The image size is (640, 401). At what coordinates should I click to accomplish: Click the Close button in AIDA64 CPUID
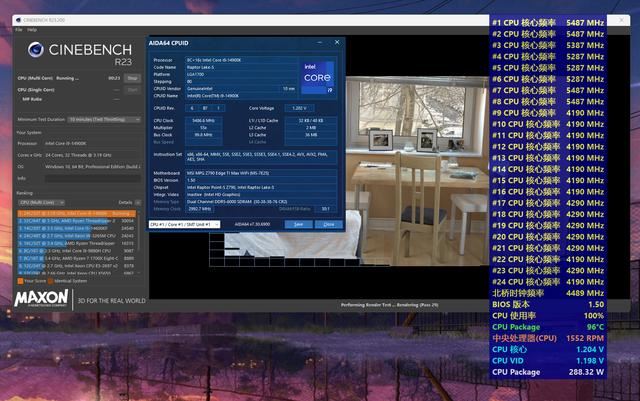click(x=329, y=224)
